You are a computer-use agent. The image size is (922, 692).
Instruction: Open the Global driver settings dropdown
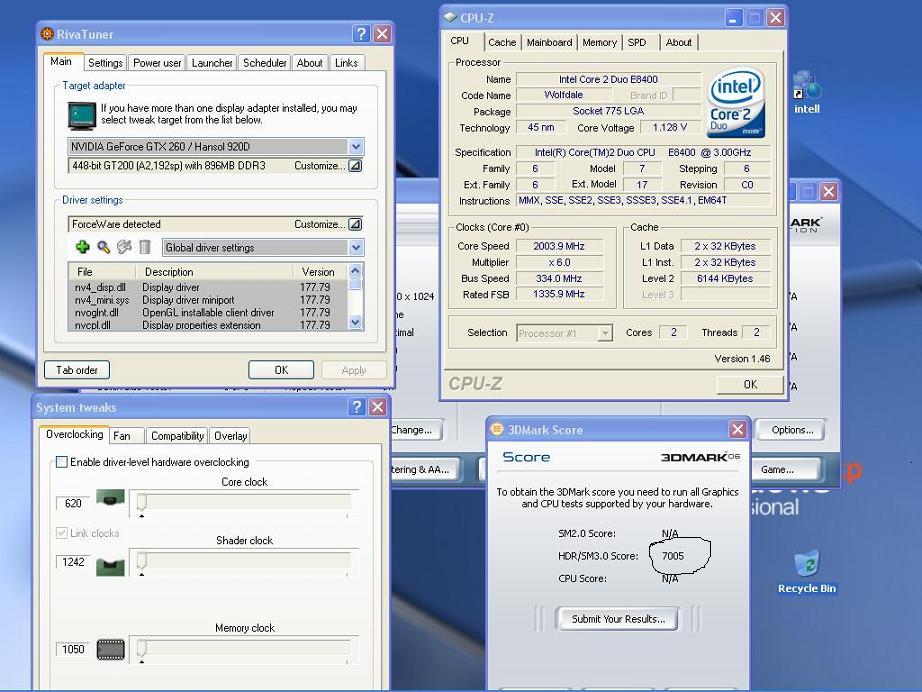click(355, 248)
